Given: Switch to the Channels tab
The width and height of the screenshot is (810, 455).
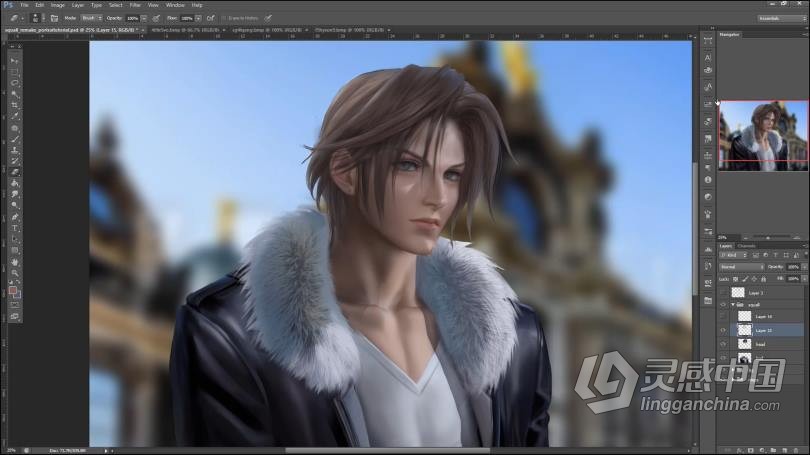Looking at the screenshot, I should pos(746,246).
